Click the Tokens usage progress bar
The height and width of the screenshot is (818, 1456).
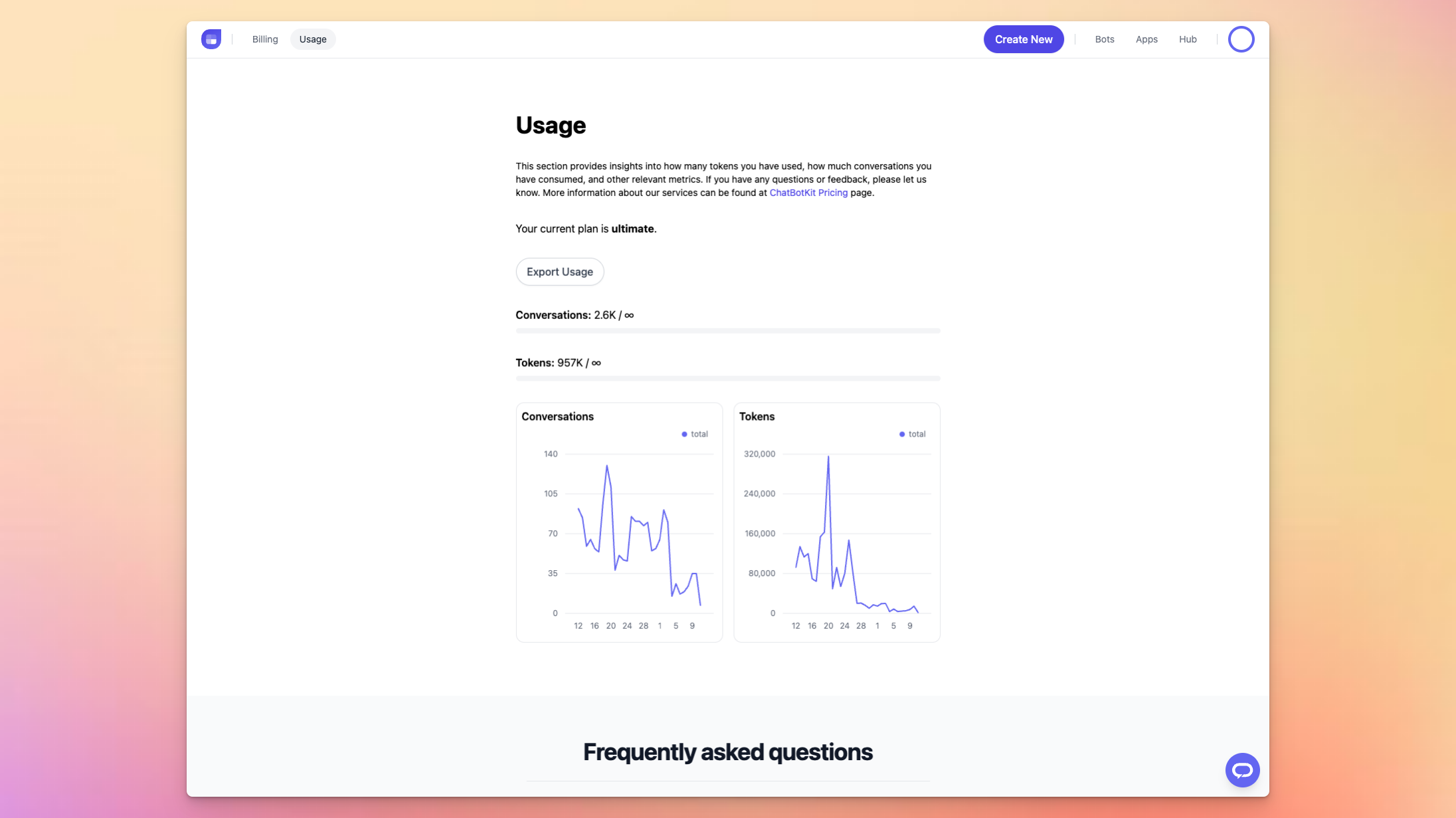(x=728, y=379)
